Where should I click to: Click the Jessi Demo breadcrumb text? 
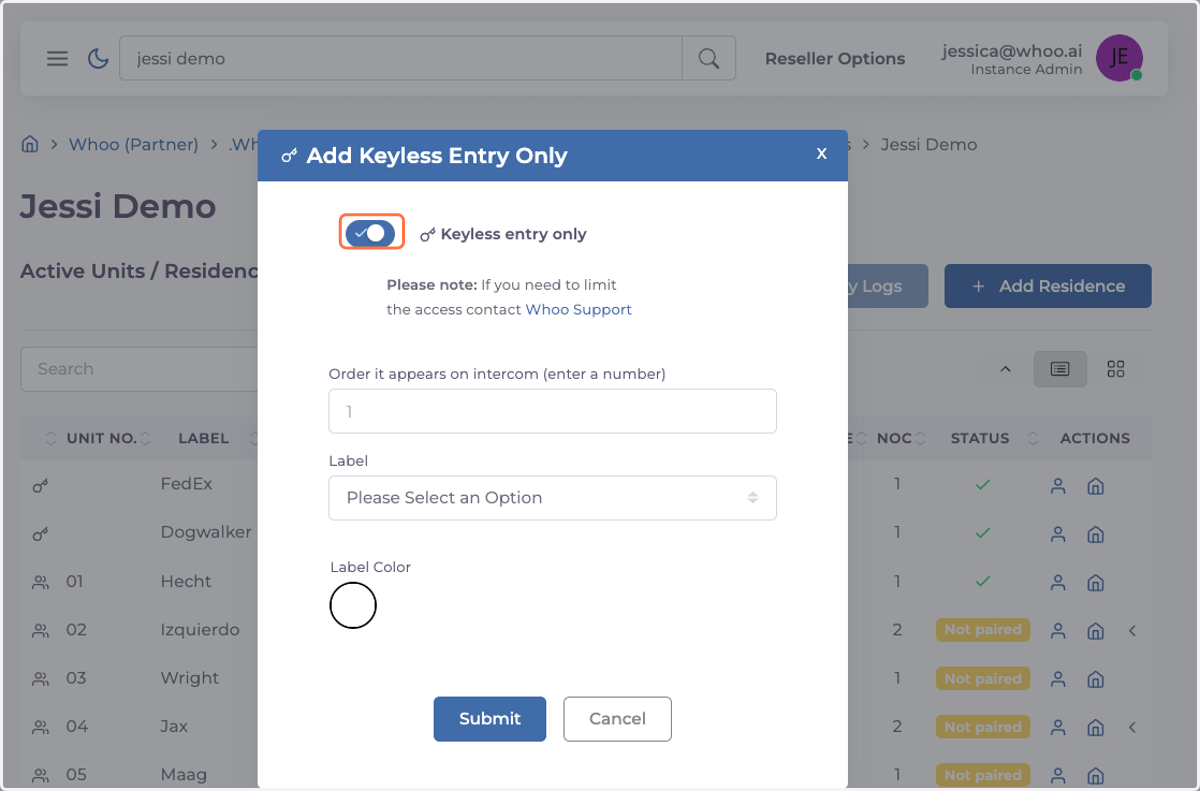coord(929,144)
